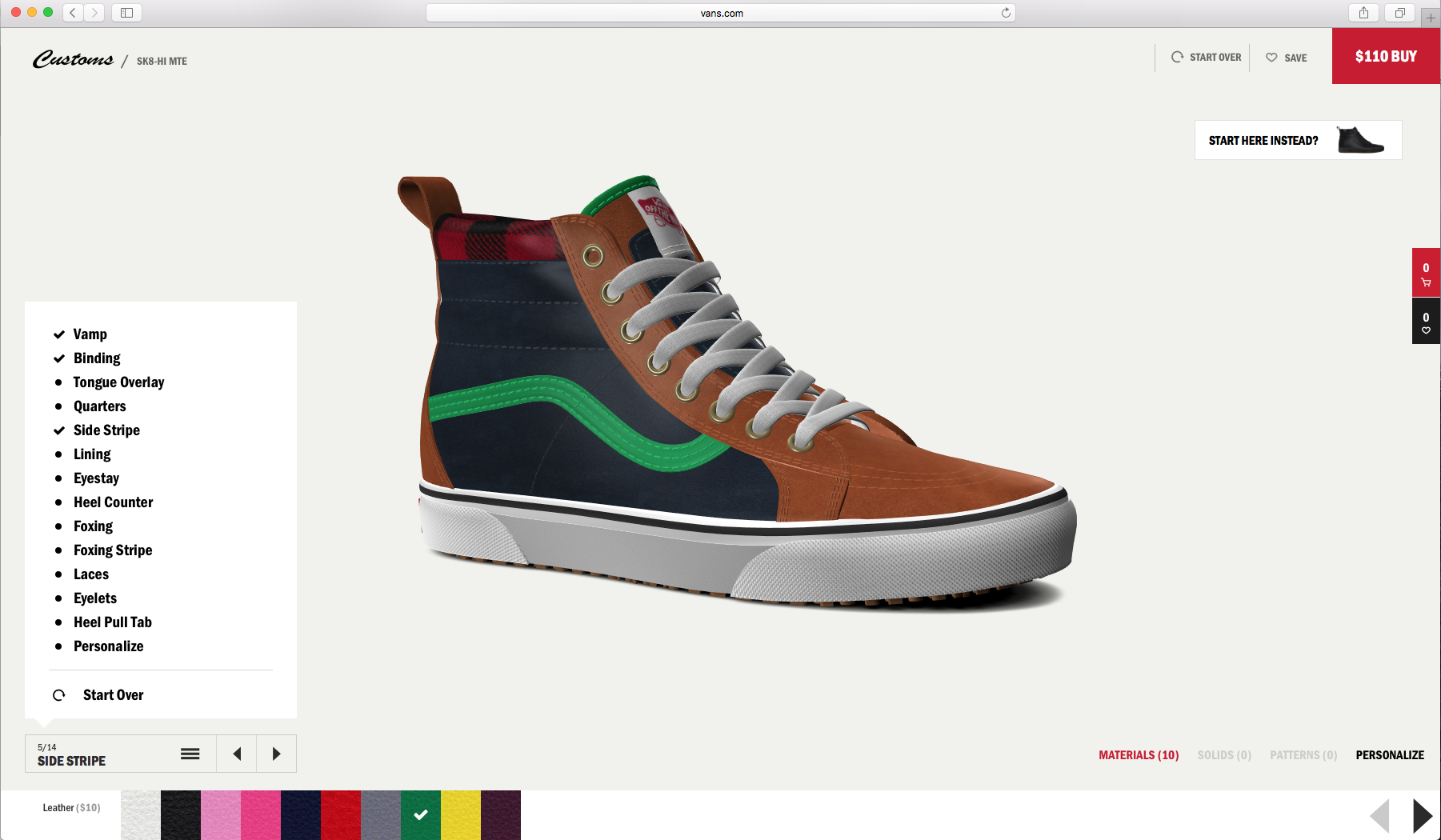
Task: Click the $110 BUY button
Action: 1386,56
